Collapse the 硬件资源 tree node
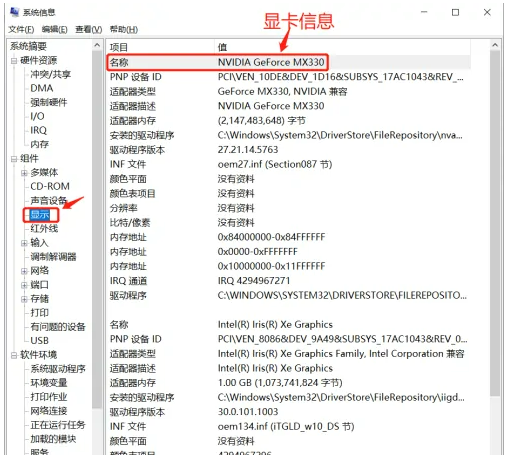Screen dimensions: 508x455 point(14,61)
